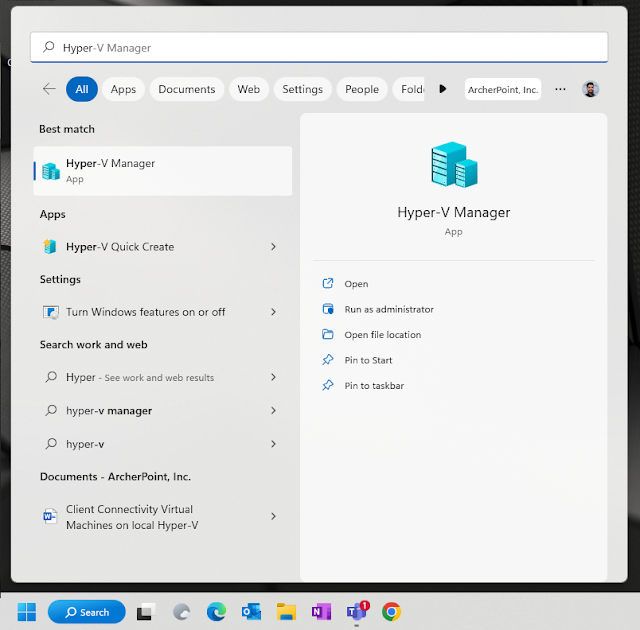Click Hyper-V Manager icon in best match
Viewport: 640px width, 630px height.
(x=51, y=171)
